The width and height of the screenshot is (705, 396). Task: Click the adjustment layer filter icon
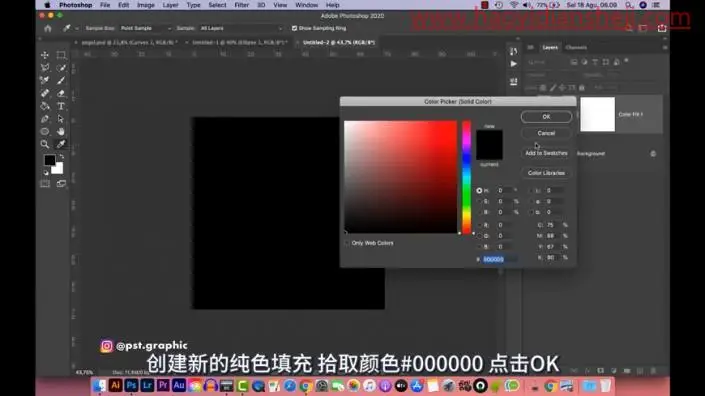(585, 62)
